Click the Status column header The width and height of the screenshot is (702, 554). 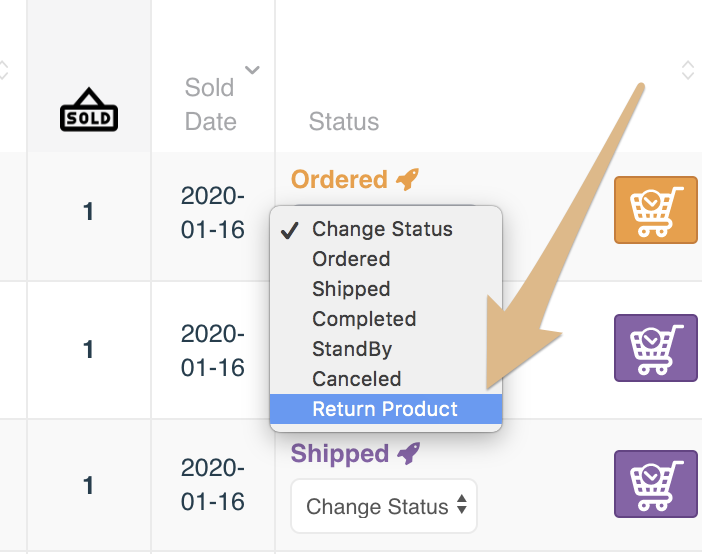344,121
